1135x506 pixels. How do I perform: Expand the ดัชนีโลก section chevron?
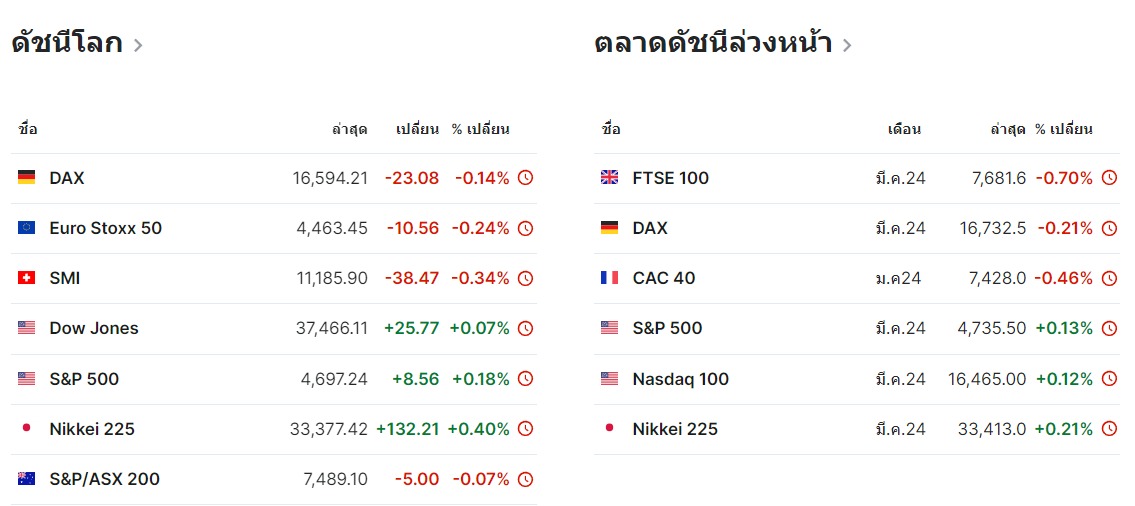point(138,46)
